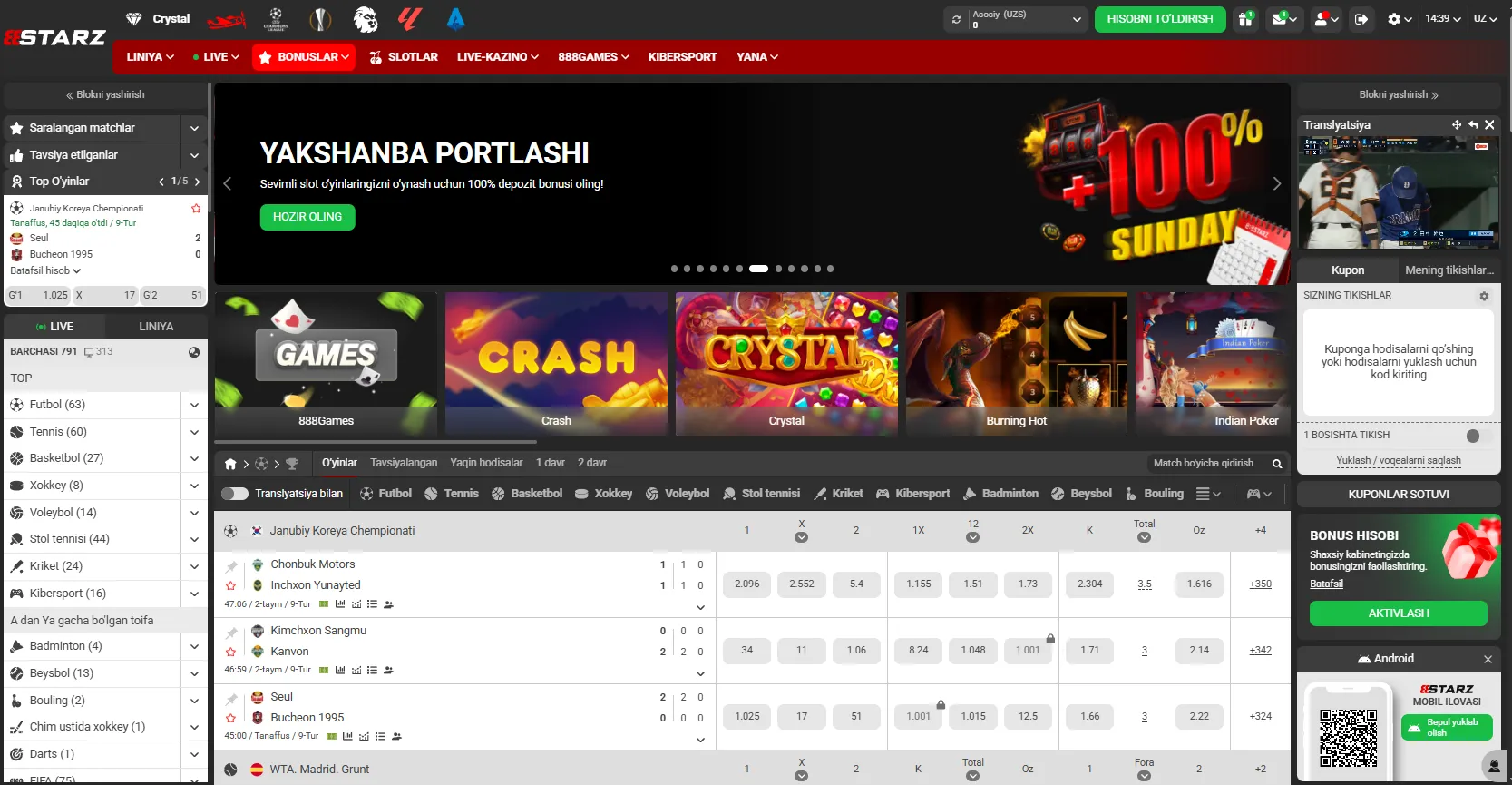Open the Total market dropdown in Koreya header

pos(1145,537)
